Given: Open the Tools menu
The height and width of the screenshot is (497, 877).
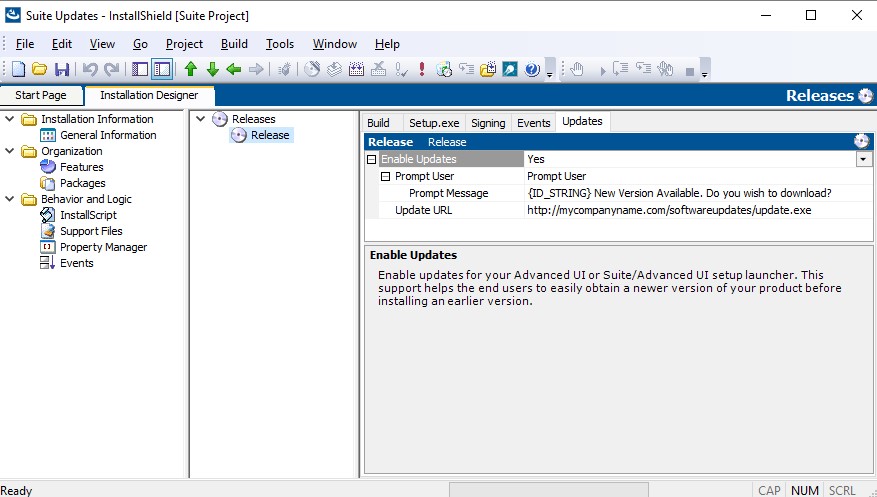Looking at the screenshot, I should [280, 44].
